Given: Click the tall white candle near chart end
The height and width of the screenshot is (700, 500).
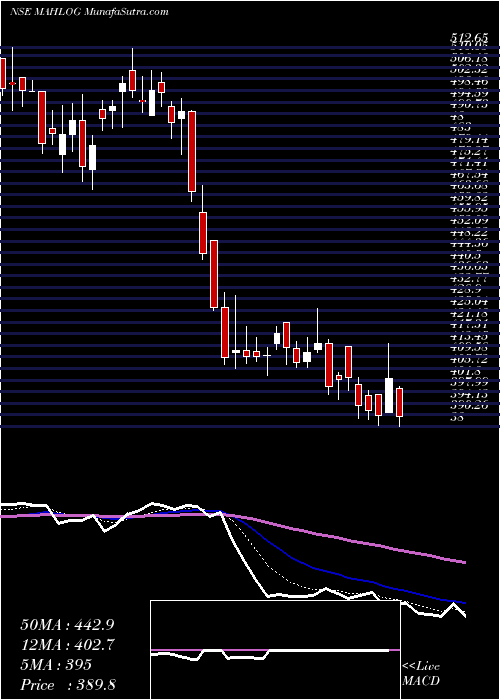Looking at the screenshot, I should 389,396.
